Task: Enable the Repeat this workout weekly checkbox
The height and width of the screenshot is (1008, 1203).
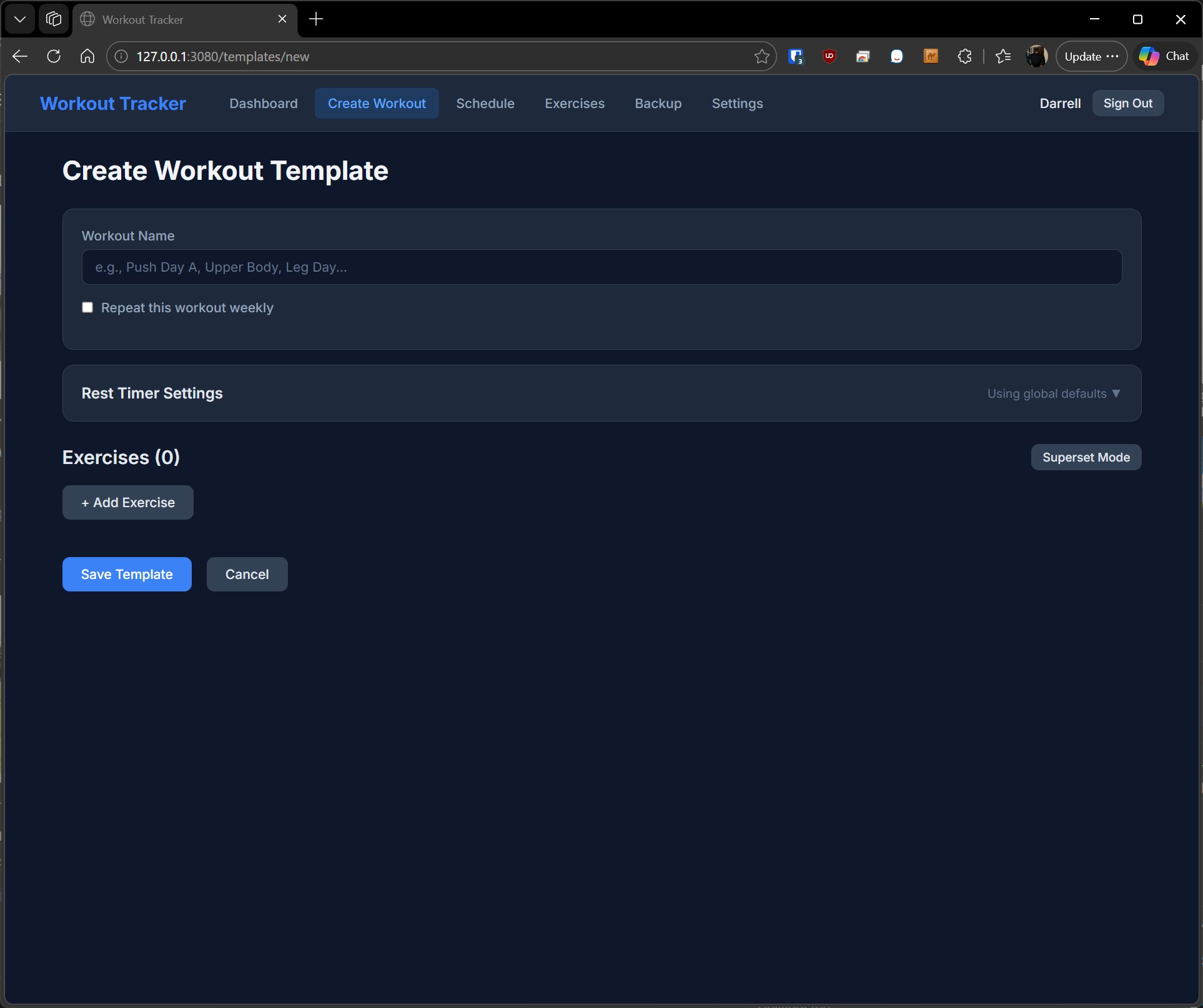Action: coord(87,307)
